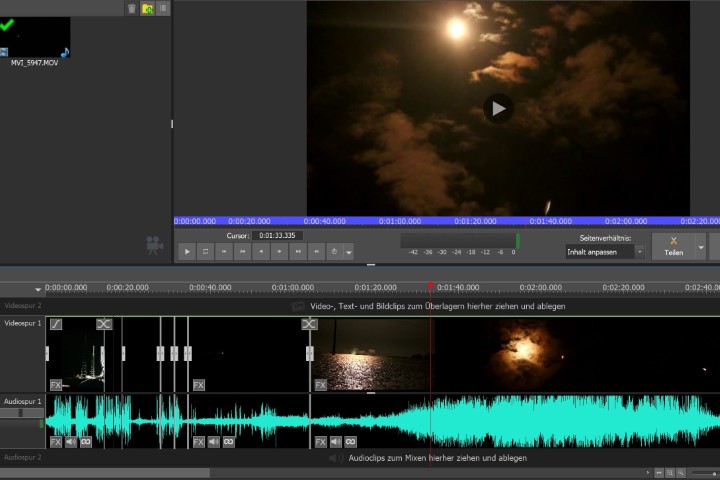Open the Seitenverhältnis dropdown

[605, 252]
